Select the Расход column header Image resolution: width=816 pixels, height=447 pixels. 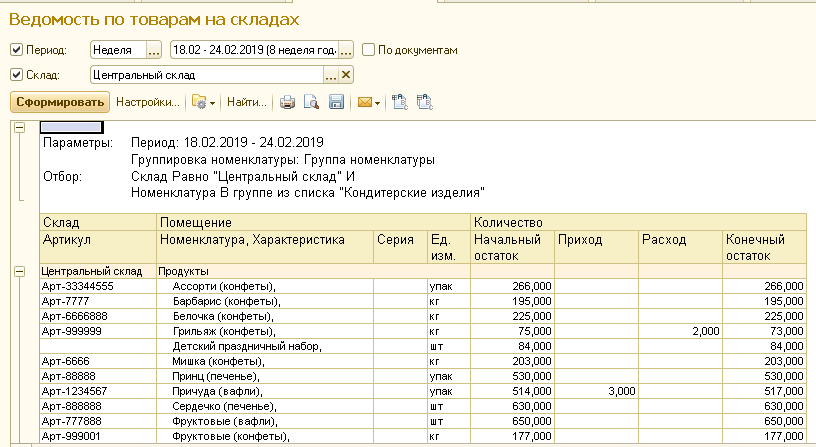(x=681, y=247)
